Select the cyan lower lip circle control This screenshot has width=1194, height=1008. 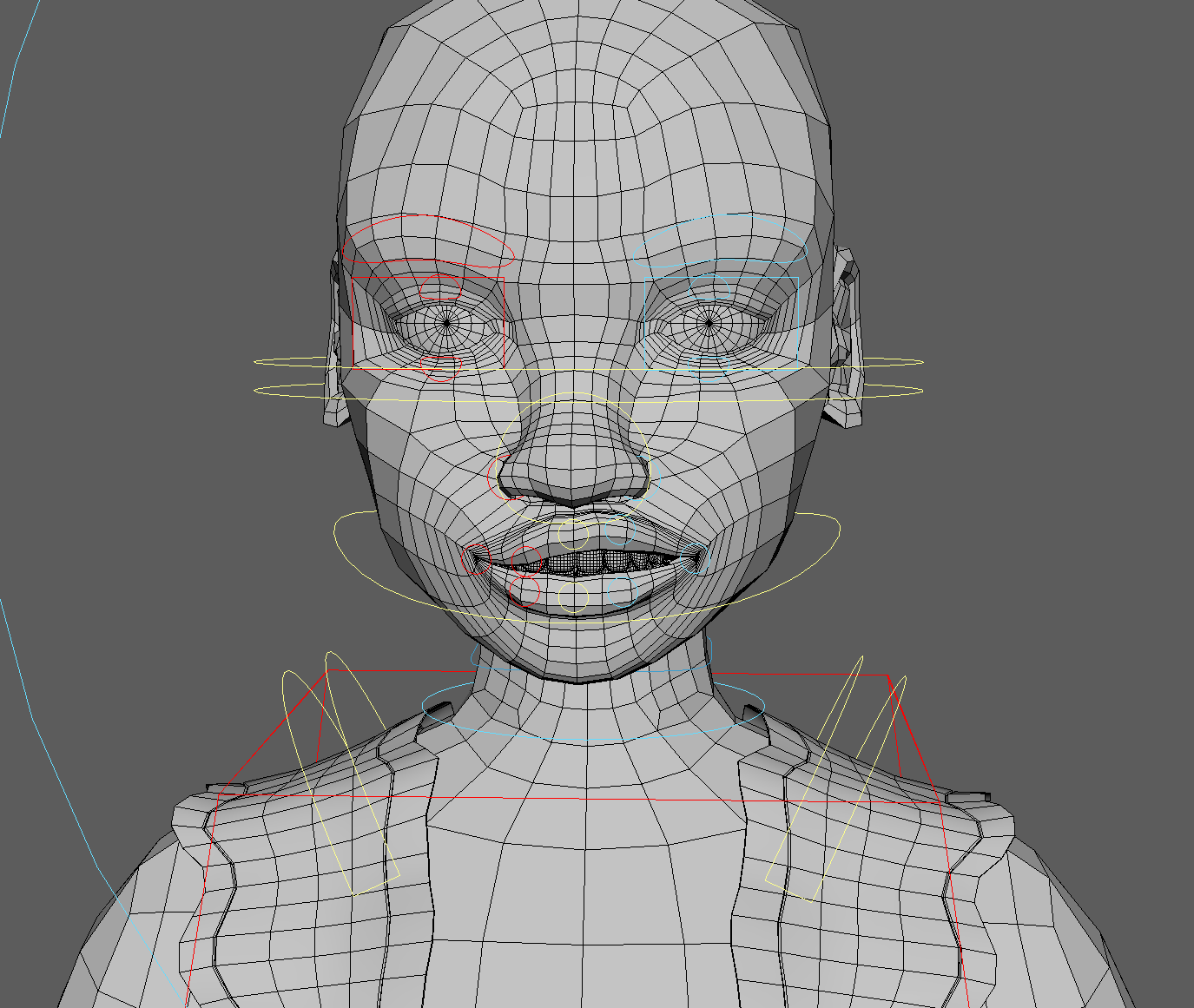(623, 591)
